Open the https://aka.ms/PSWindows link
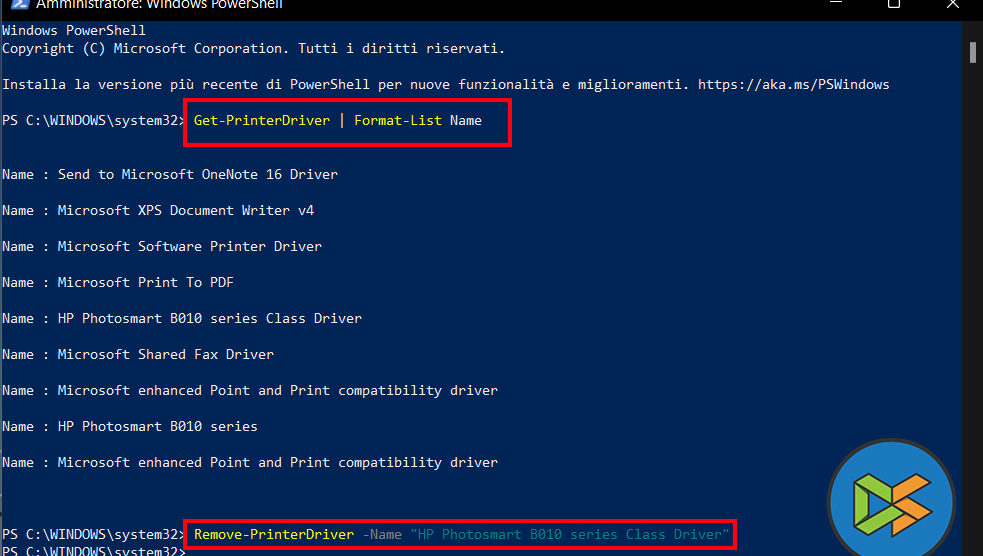The height and width of the screenshot is (556, 983). [x=793, y=84]
